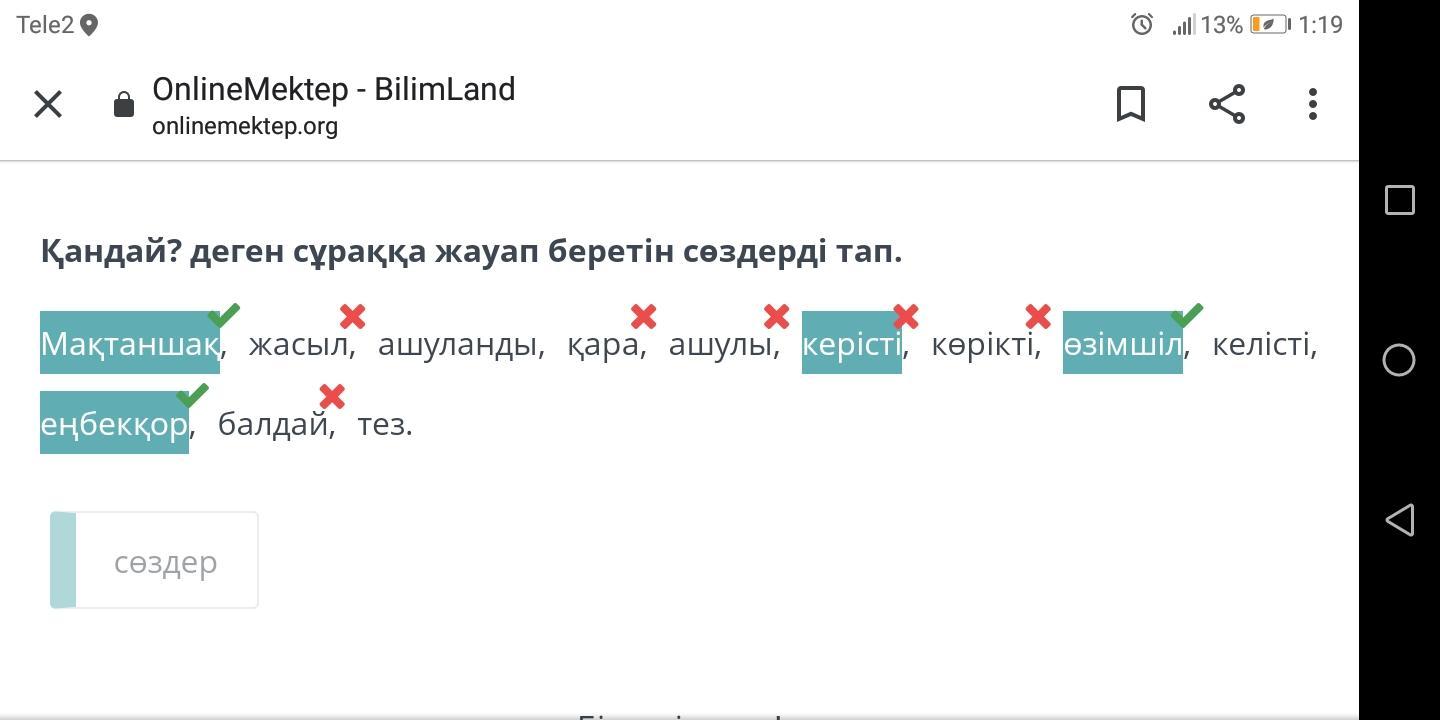The image size is (1440, 720).
Task: Tap the lock icon for site security
Action: coord(124,104)
